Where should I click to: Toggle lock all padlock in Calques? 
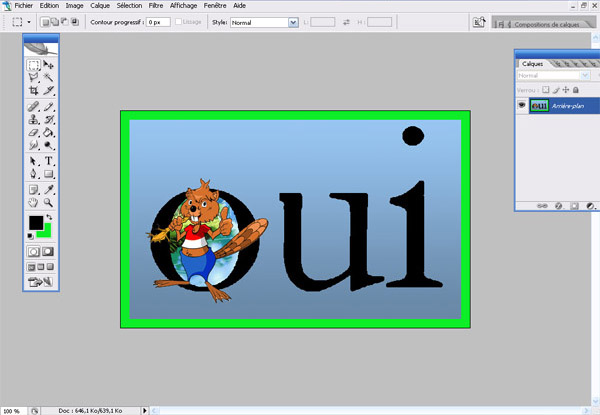tap(576, 90)
